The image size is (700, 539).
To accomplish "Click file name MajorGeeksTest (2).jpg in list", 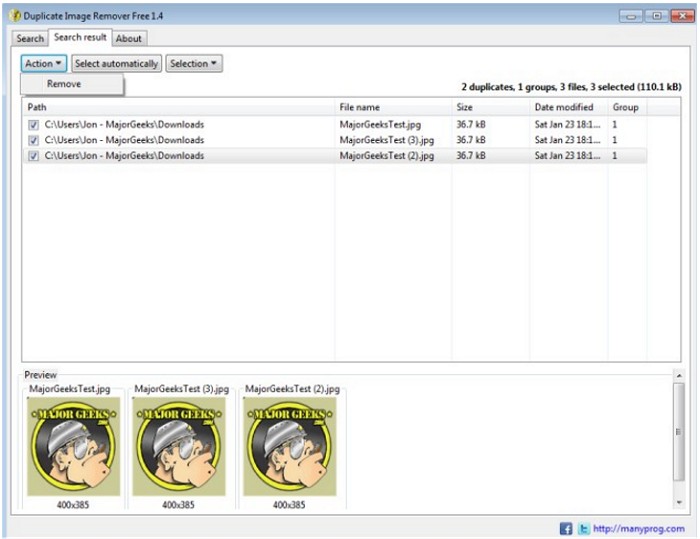I will 387,156.
